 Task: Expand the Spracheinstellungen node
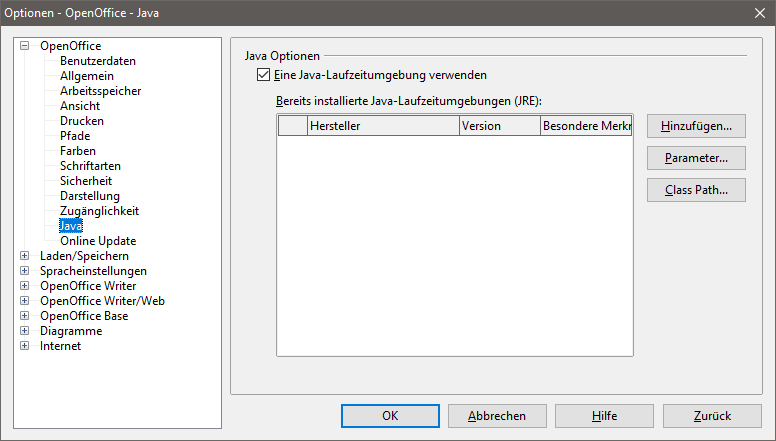click(x=24, y=271)
